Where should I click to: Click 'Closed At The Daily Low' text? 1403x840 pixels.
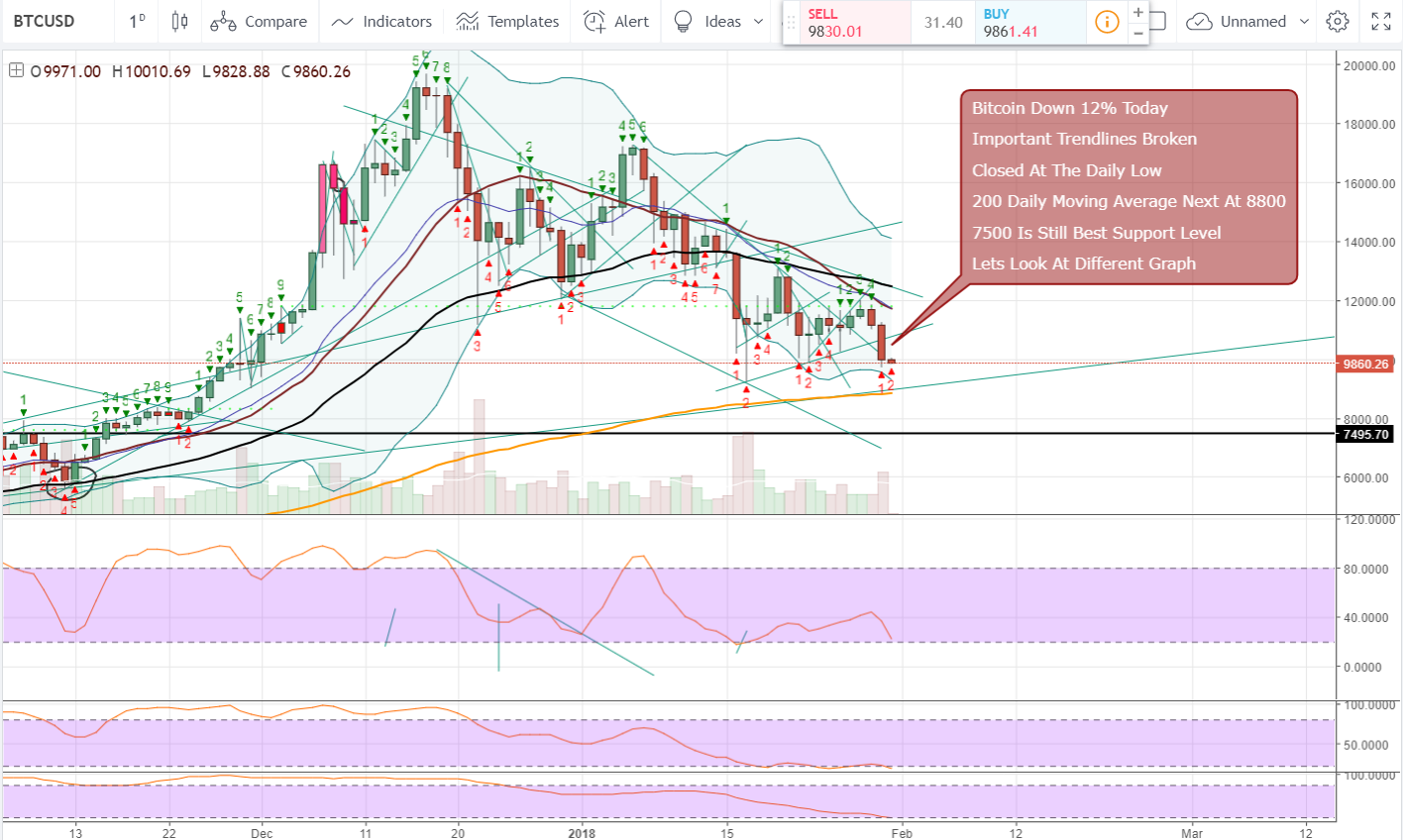[x=1067, y=170]
